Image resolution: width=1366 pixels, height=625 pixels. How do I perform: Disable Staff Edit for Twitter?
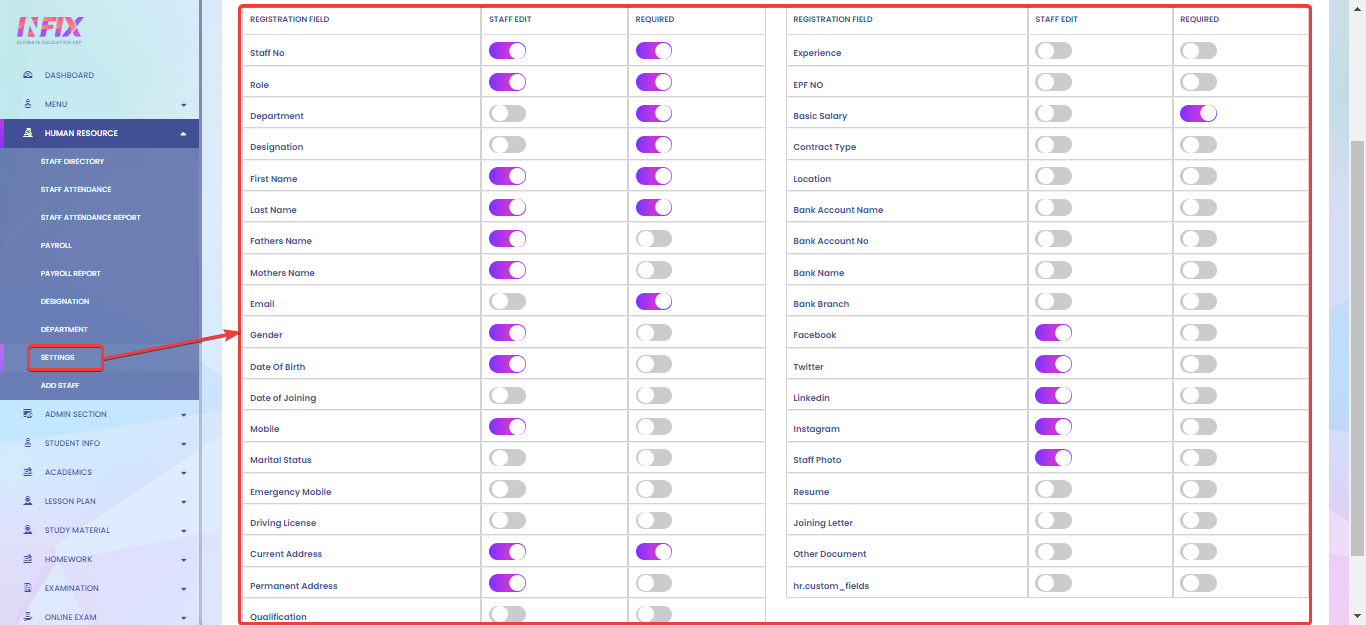[x=1053, y=364]
